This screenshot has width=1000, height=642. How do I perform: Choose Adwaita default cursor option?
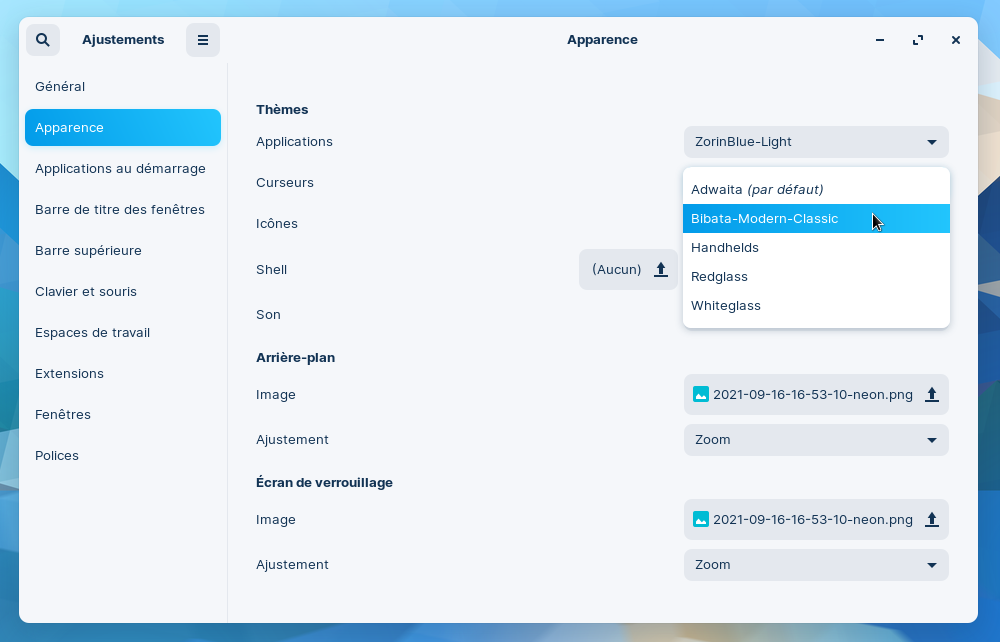coord(757,189)
